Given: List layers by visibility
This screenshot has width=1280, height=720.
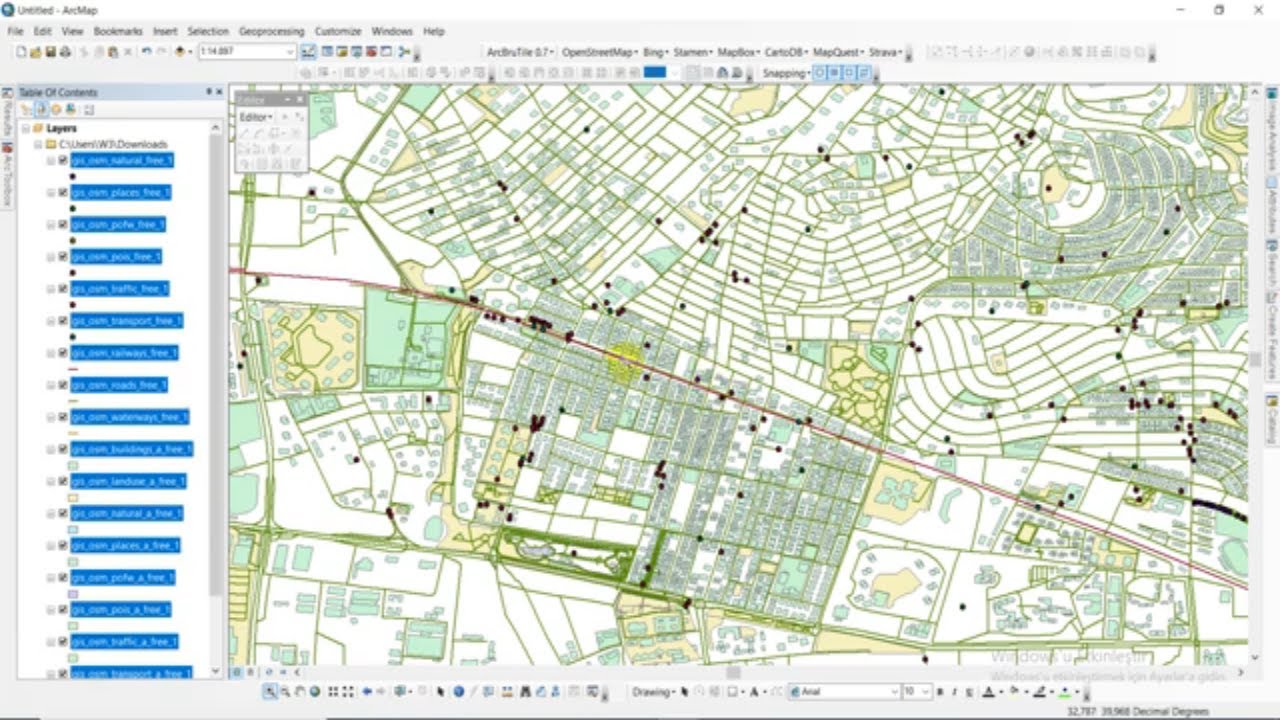Looking at the screenshot, I should pos(57,109).
